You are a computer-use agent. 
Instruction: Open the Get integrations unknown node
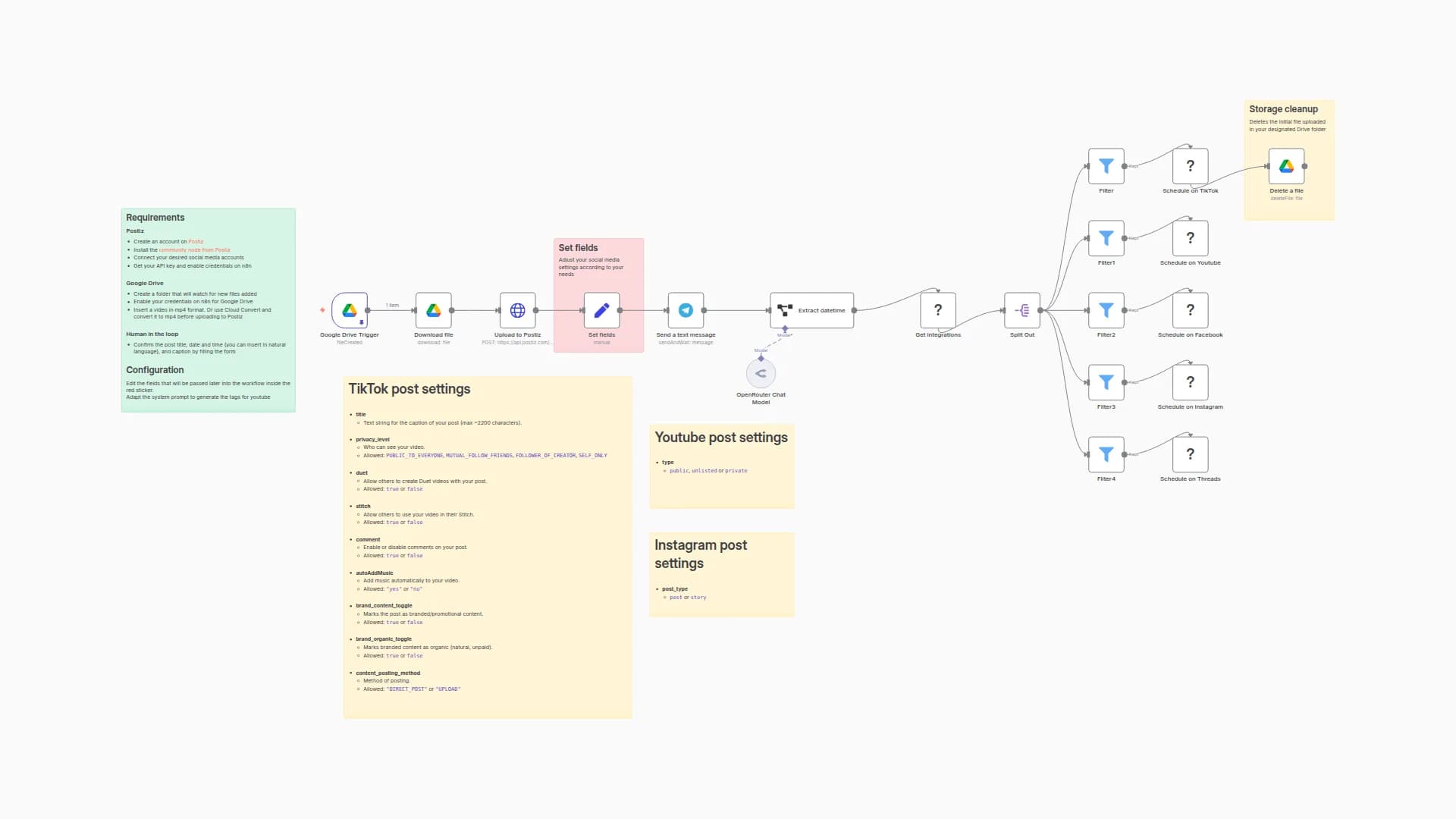938,310
